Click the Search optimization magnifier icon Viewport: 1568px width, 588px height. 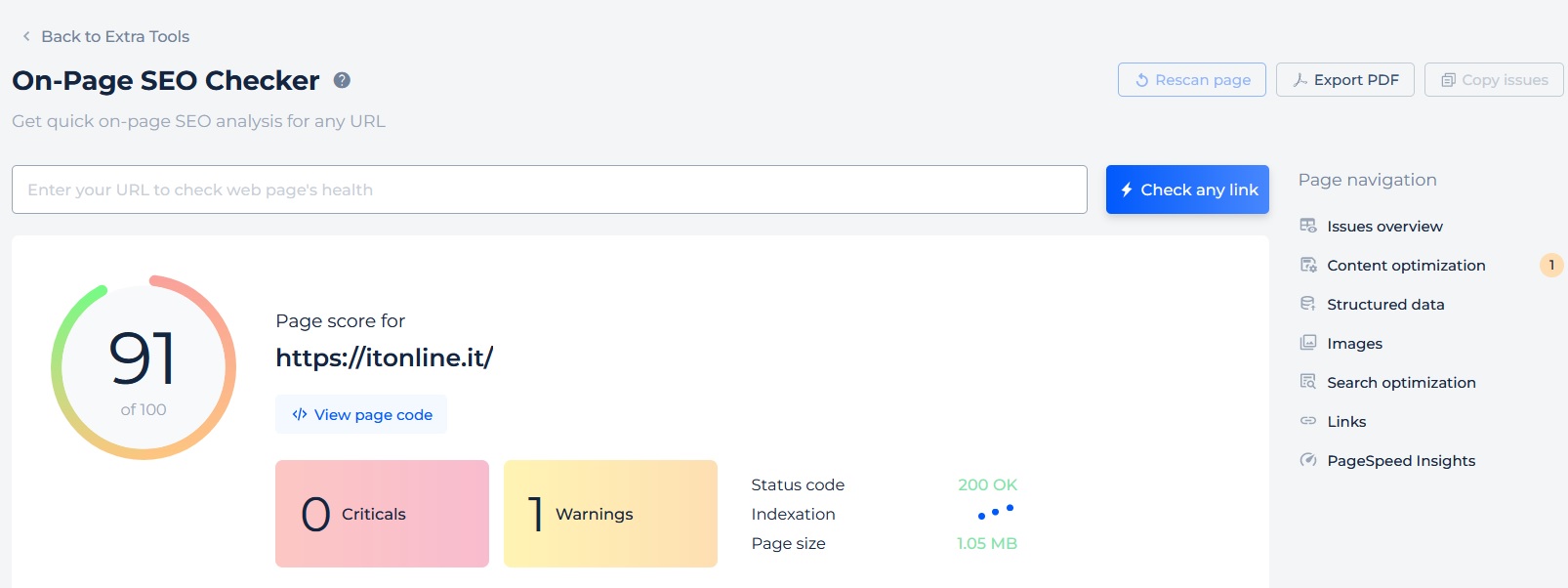coord(1308,382)
